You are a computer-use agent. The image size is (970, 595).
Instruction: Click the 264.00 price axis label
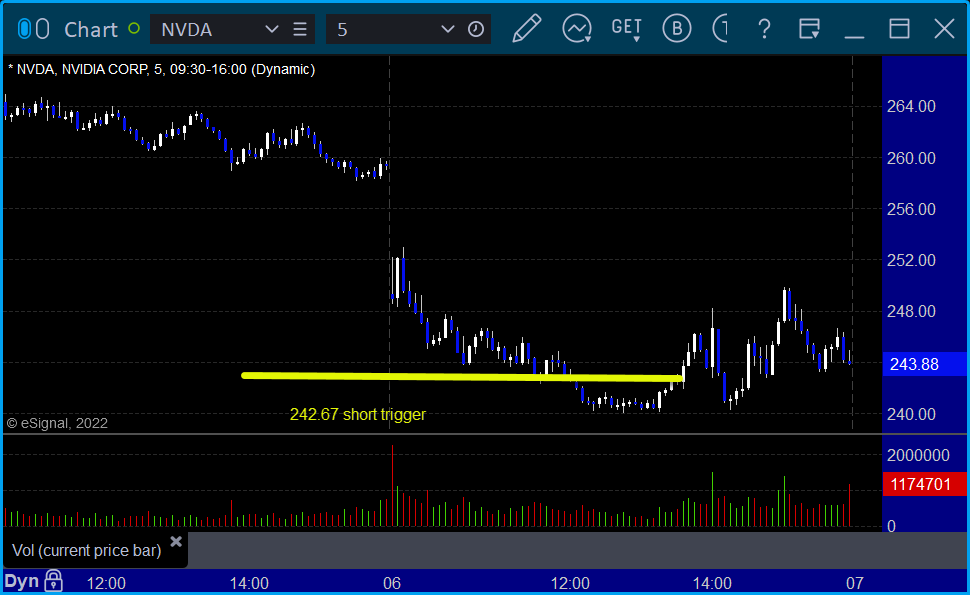point(911,106)
